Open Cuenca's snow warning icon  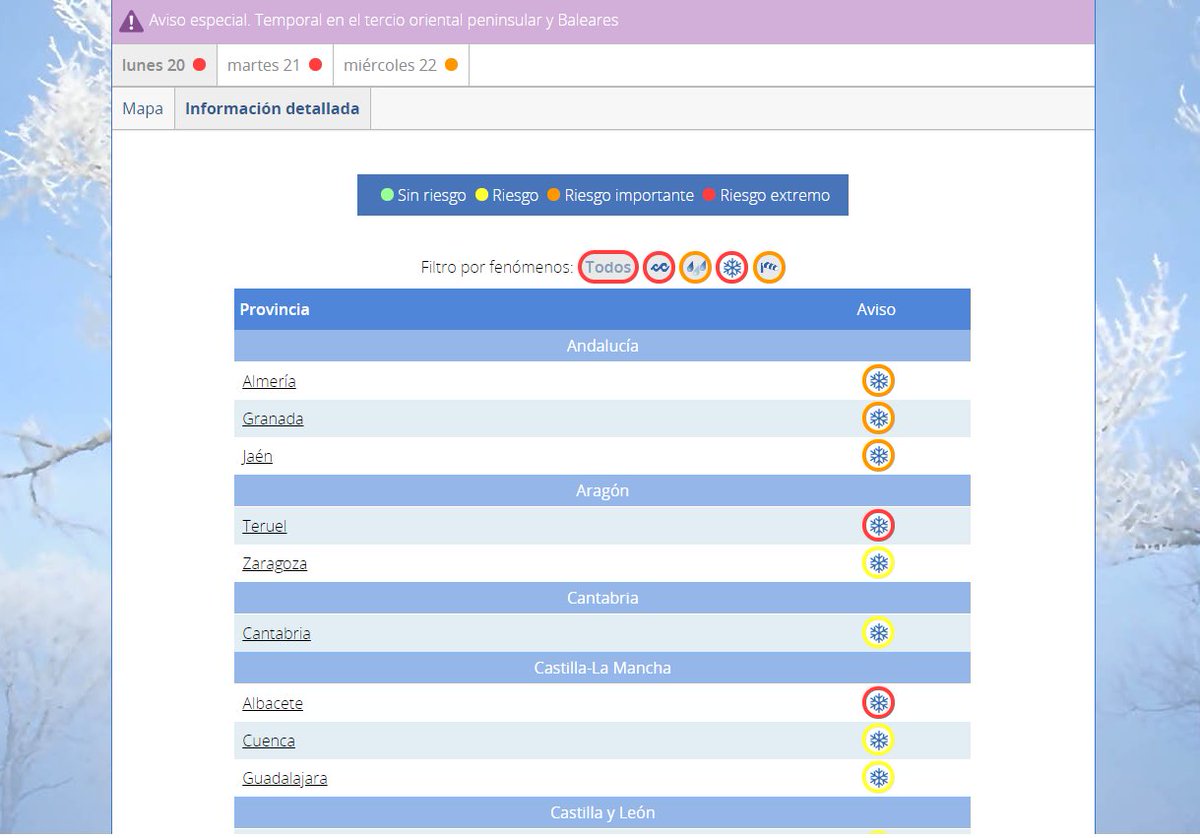click(x=878, y=740)
